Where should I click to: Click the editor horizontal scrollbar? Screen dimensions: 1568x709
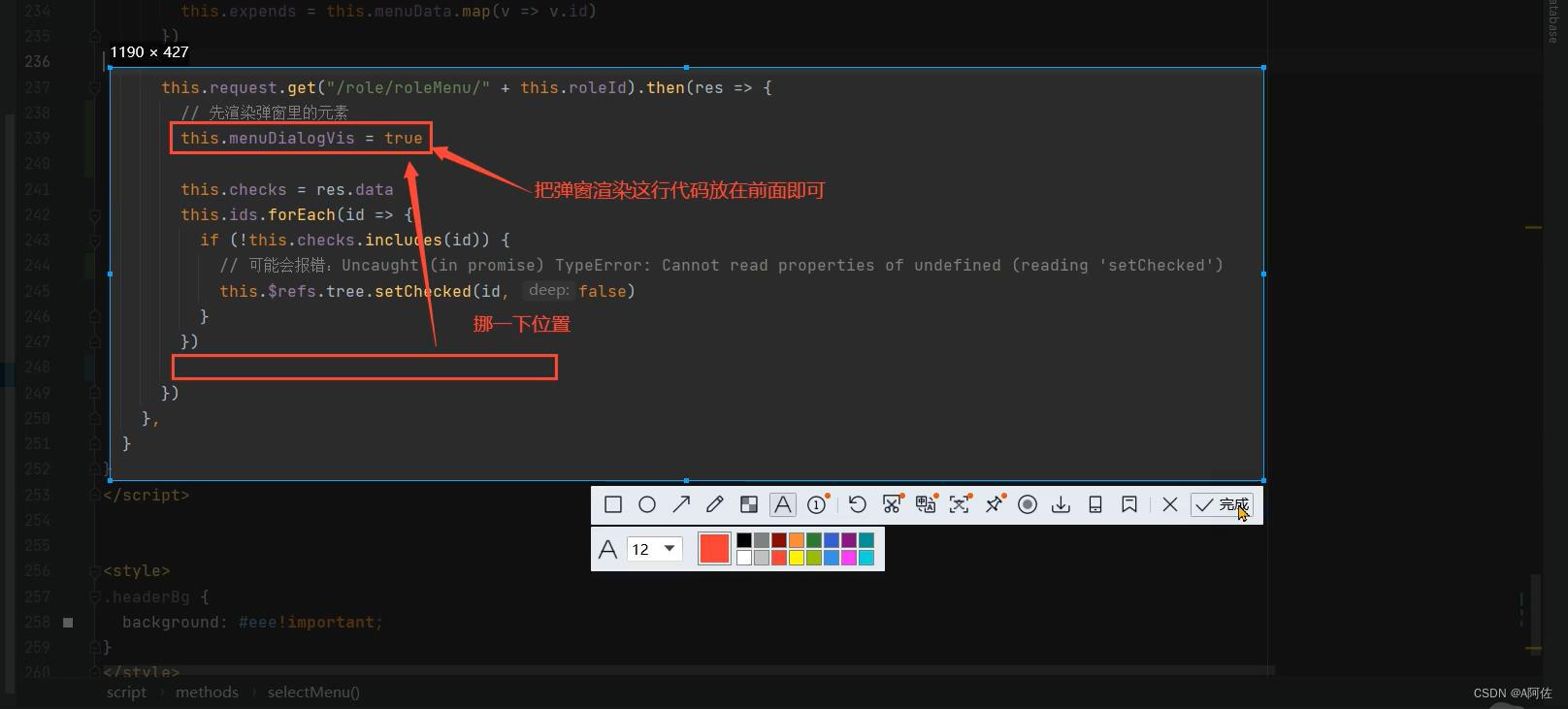pyautogui.click(x=688, y=670)
